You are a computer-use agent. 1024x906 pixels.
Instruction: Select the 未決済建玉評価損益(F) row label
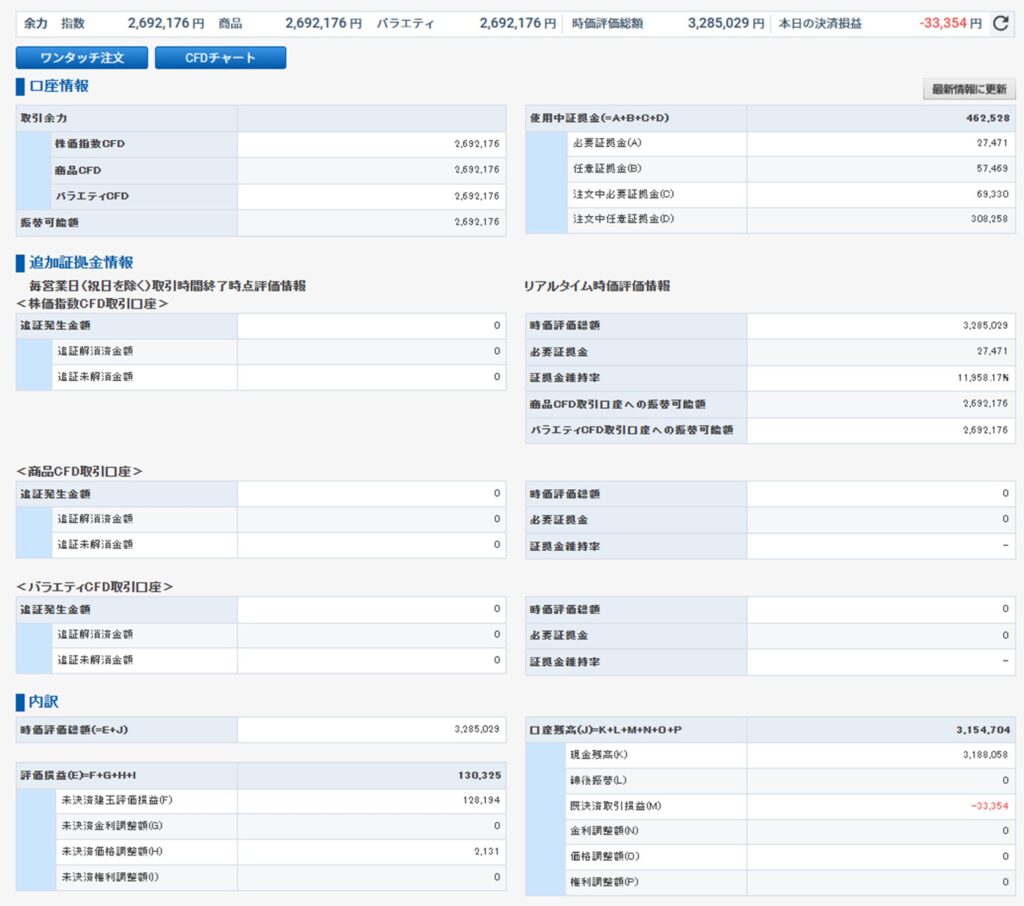click(117, 800)
